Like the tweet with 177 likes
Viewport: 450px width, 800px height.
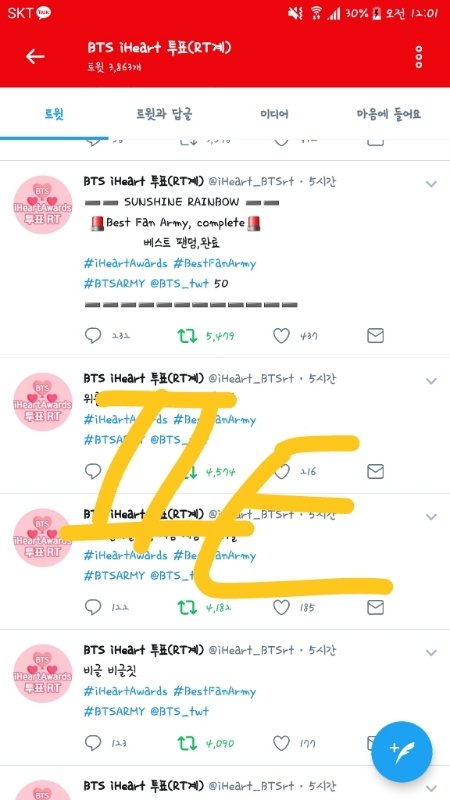point(281,743)
